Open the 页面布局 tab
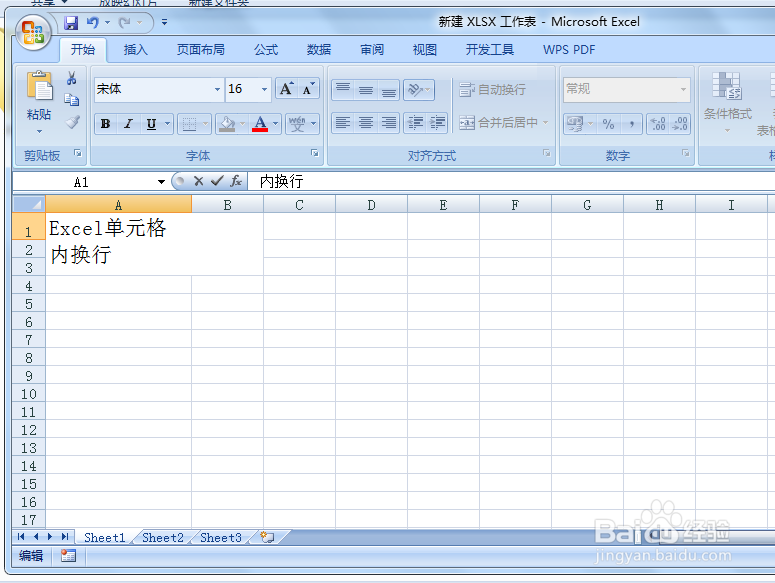Image resolution: width=775 pixels, height=583 pixels. pyautogui.click(x=201, y=49)
